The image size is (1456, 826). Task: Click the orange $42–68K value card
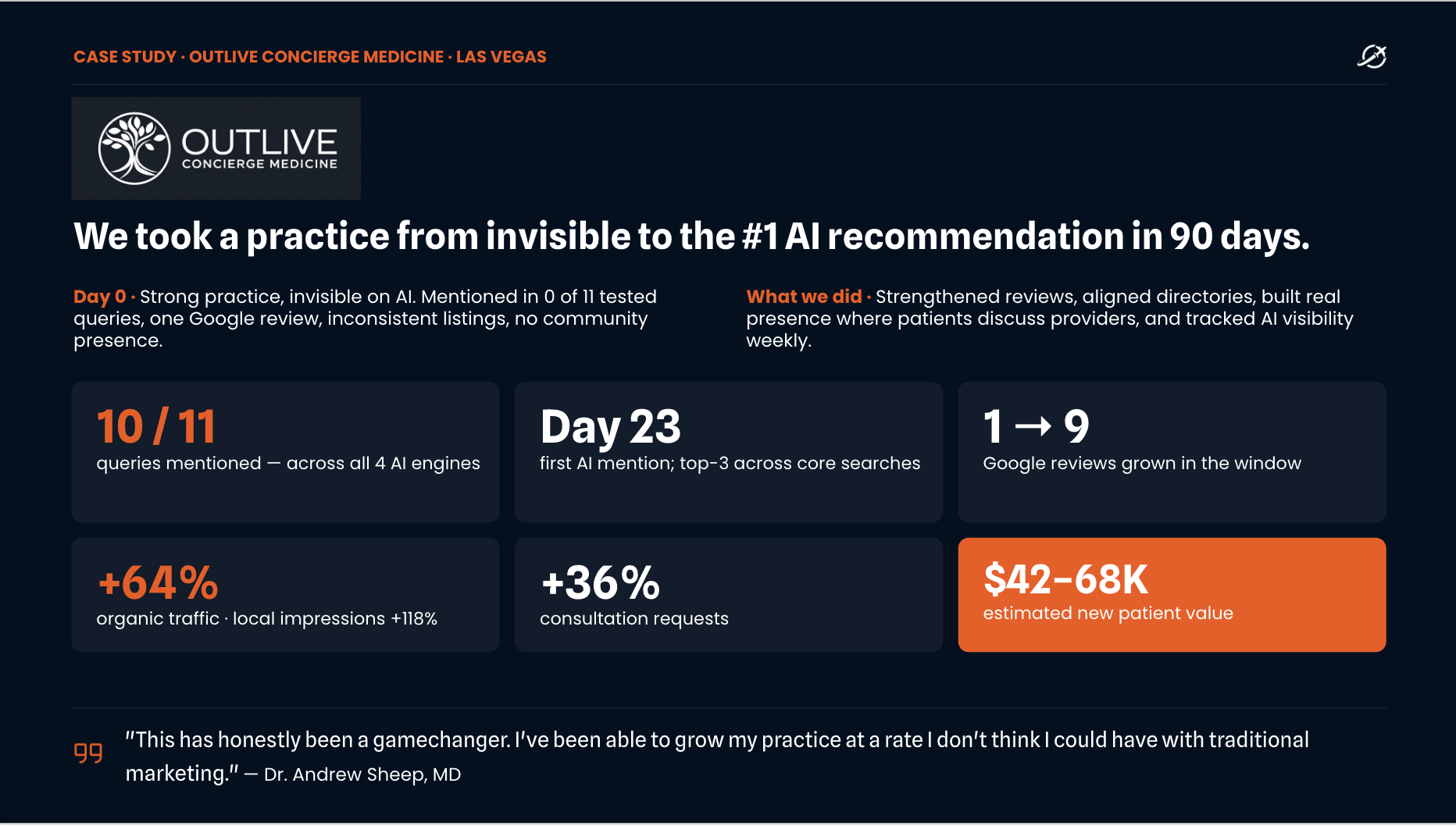[1172, 595]
